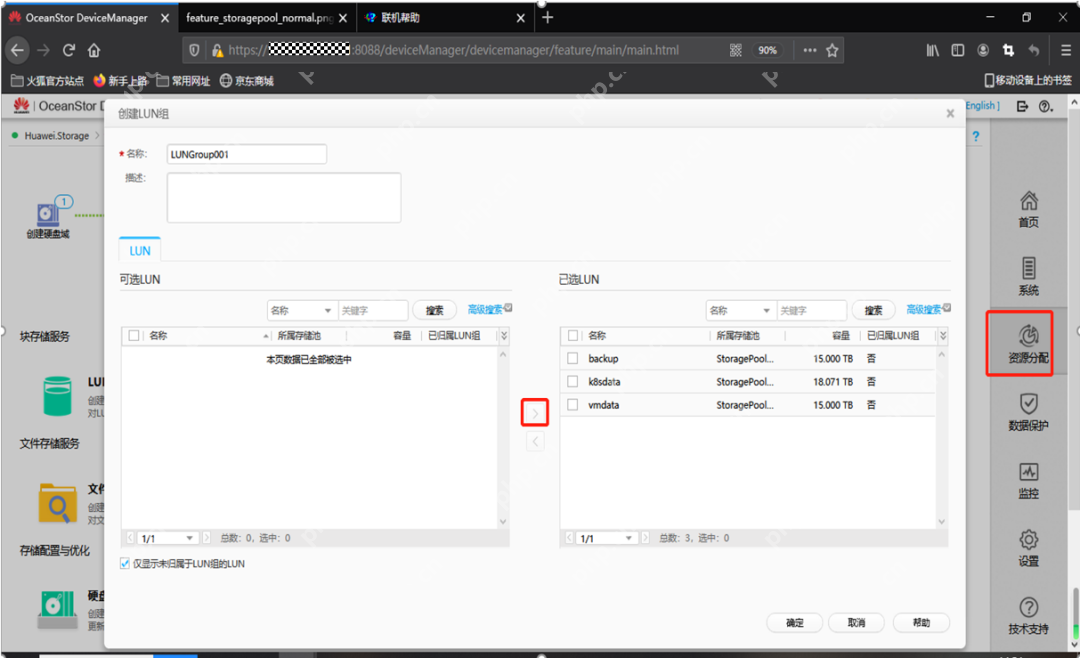Check the k8sdata LUN checkbox
This screenshot has height=658, width=1080.
[x=573, y=382]
